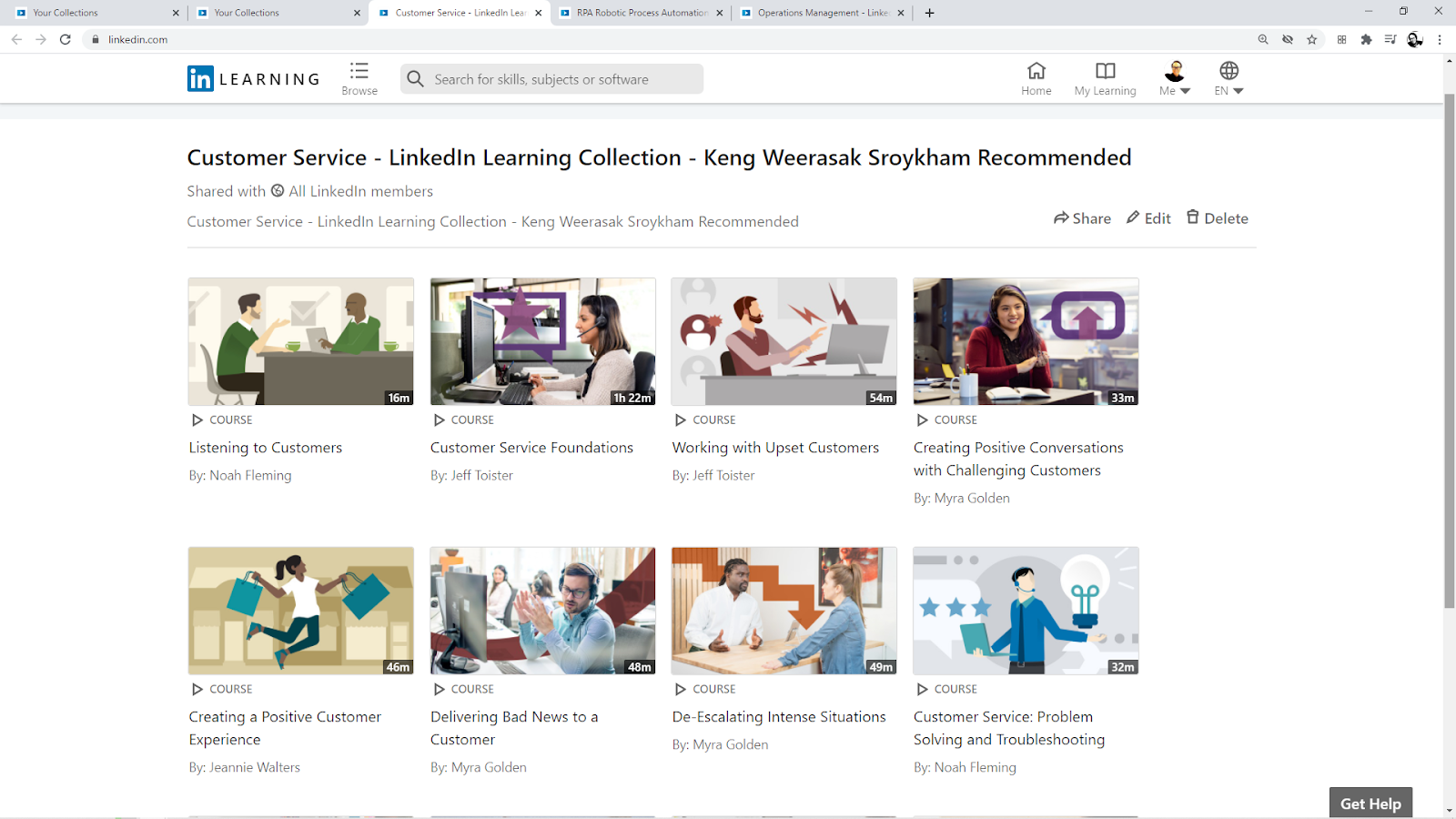Click play icon beside Customer Service Foundations
This screenshot has height=819, width=1456.
(x=440, y=420)
